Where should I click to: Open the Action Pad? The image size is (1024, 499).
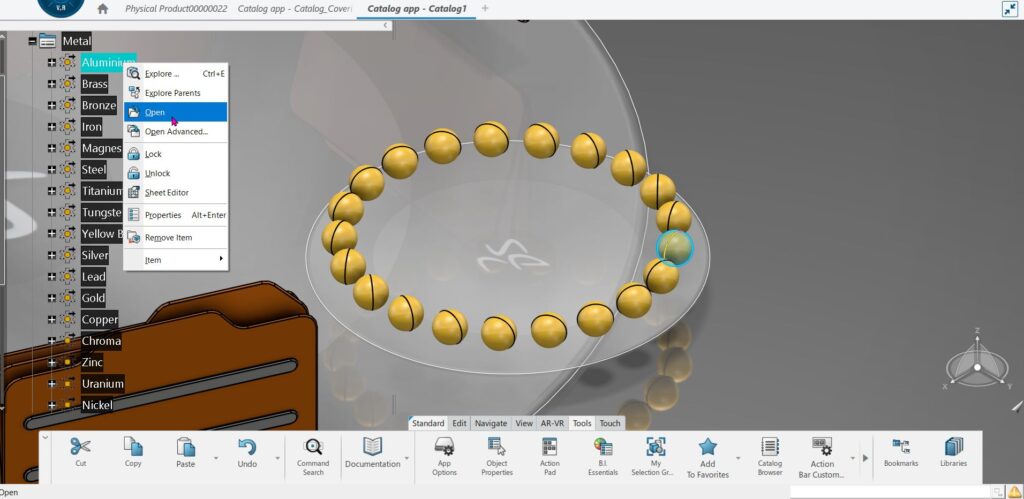click(549, 448)
